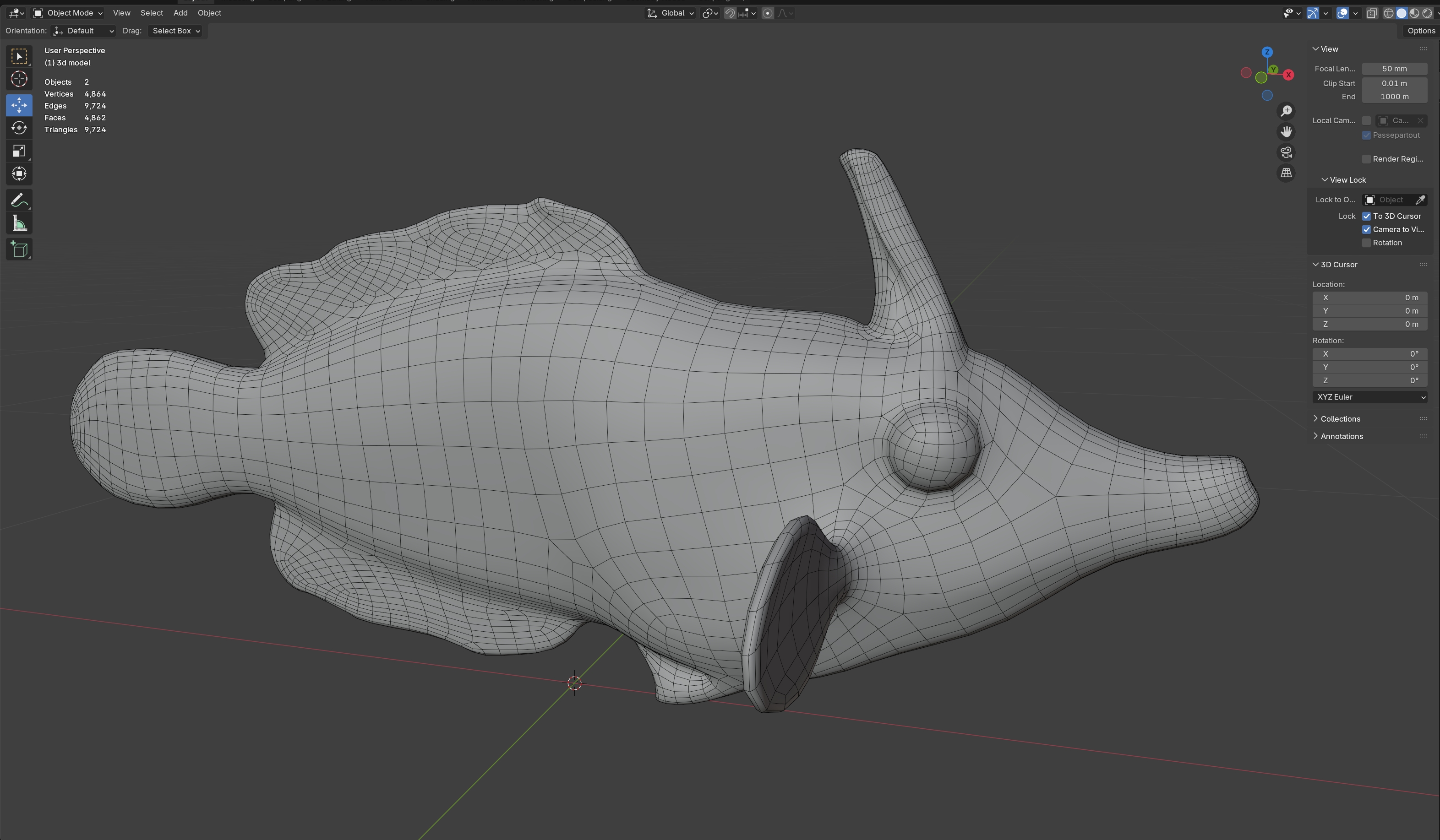Open the Object Mode dropdown
The width and height of the screenshot is (1440, 840).
(x=69, y=12)
